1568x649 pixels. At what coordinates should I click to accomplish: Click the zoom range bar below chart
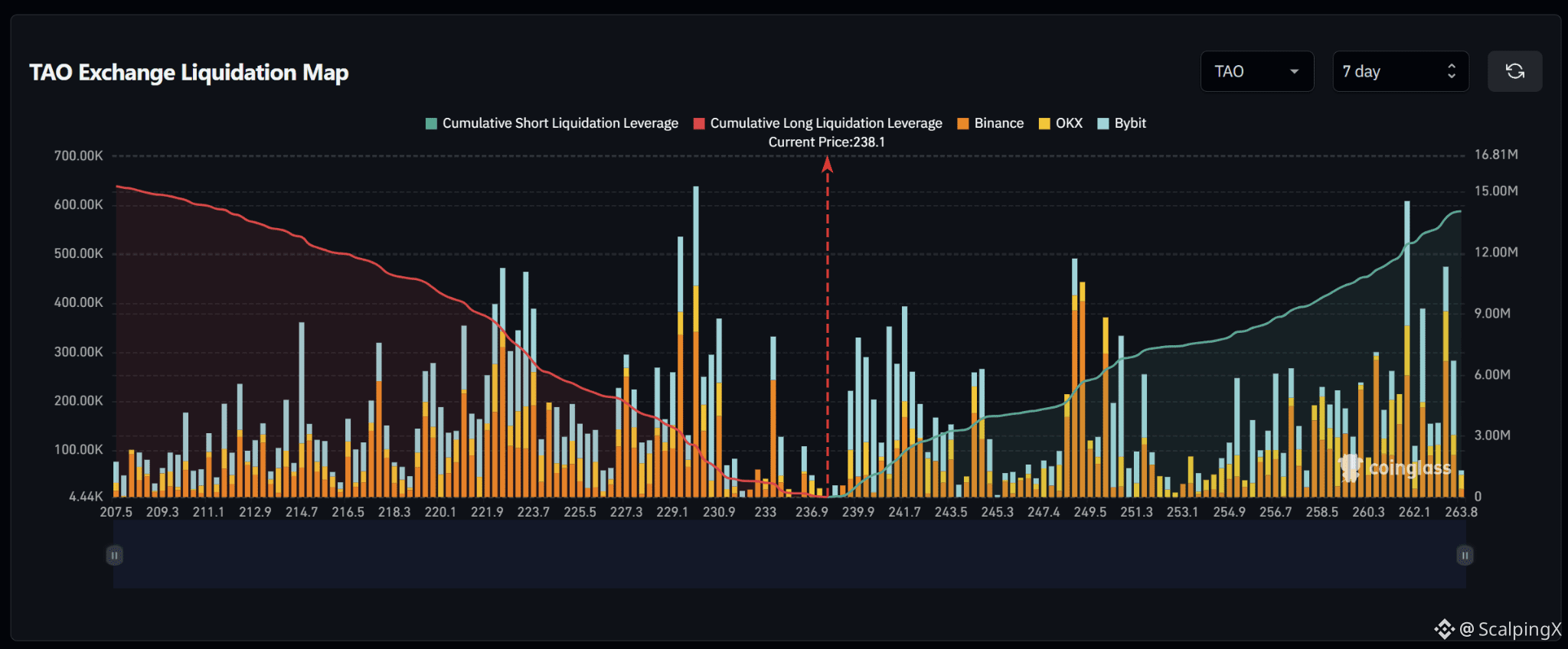pos(789,555)
